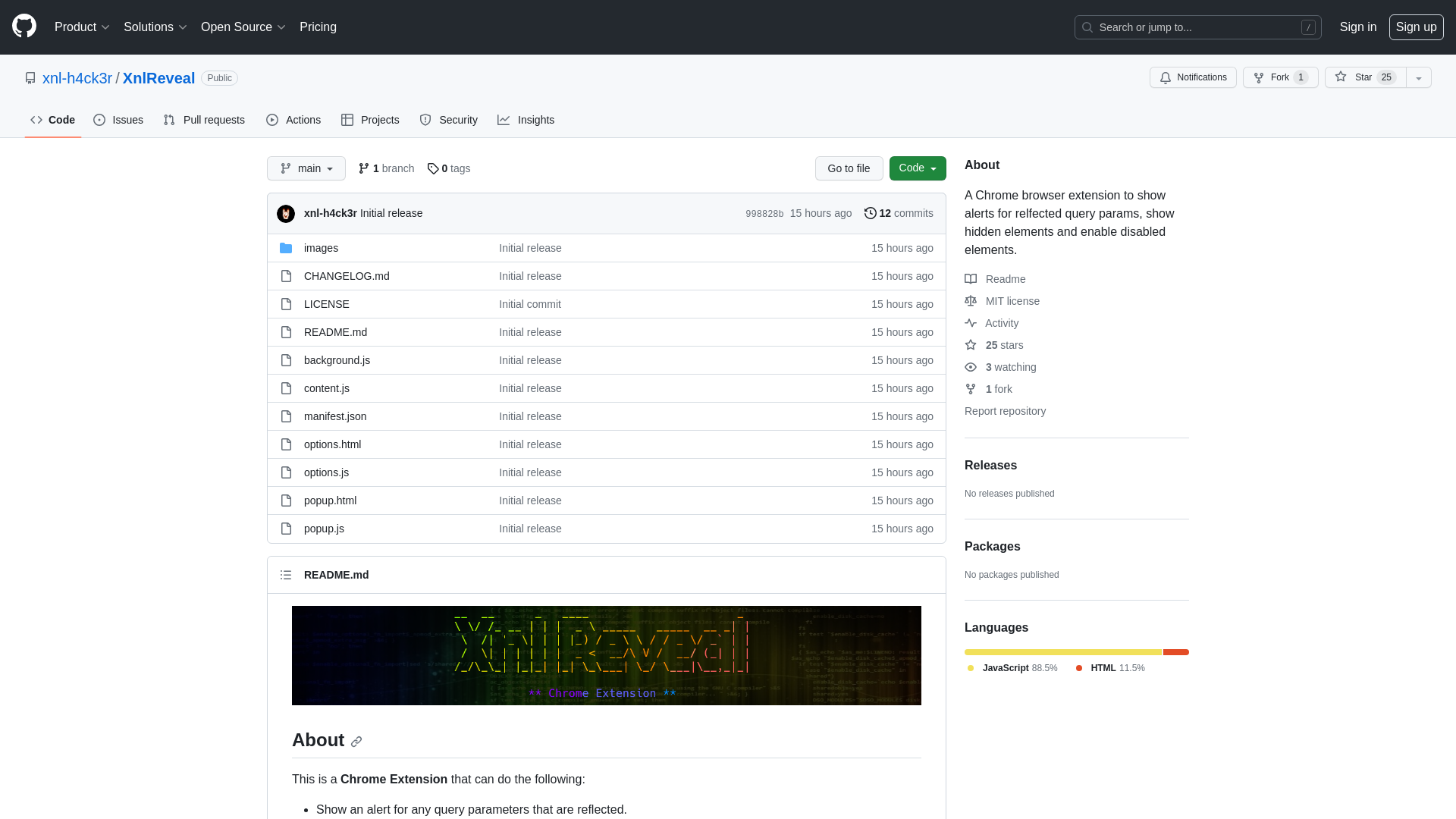Open the Security tab
Screen dimensions: 1456x819
coord(449,120)
